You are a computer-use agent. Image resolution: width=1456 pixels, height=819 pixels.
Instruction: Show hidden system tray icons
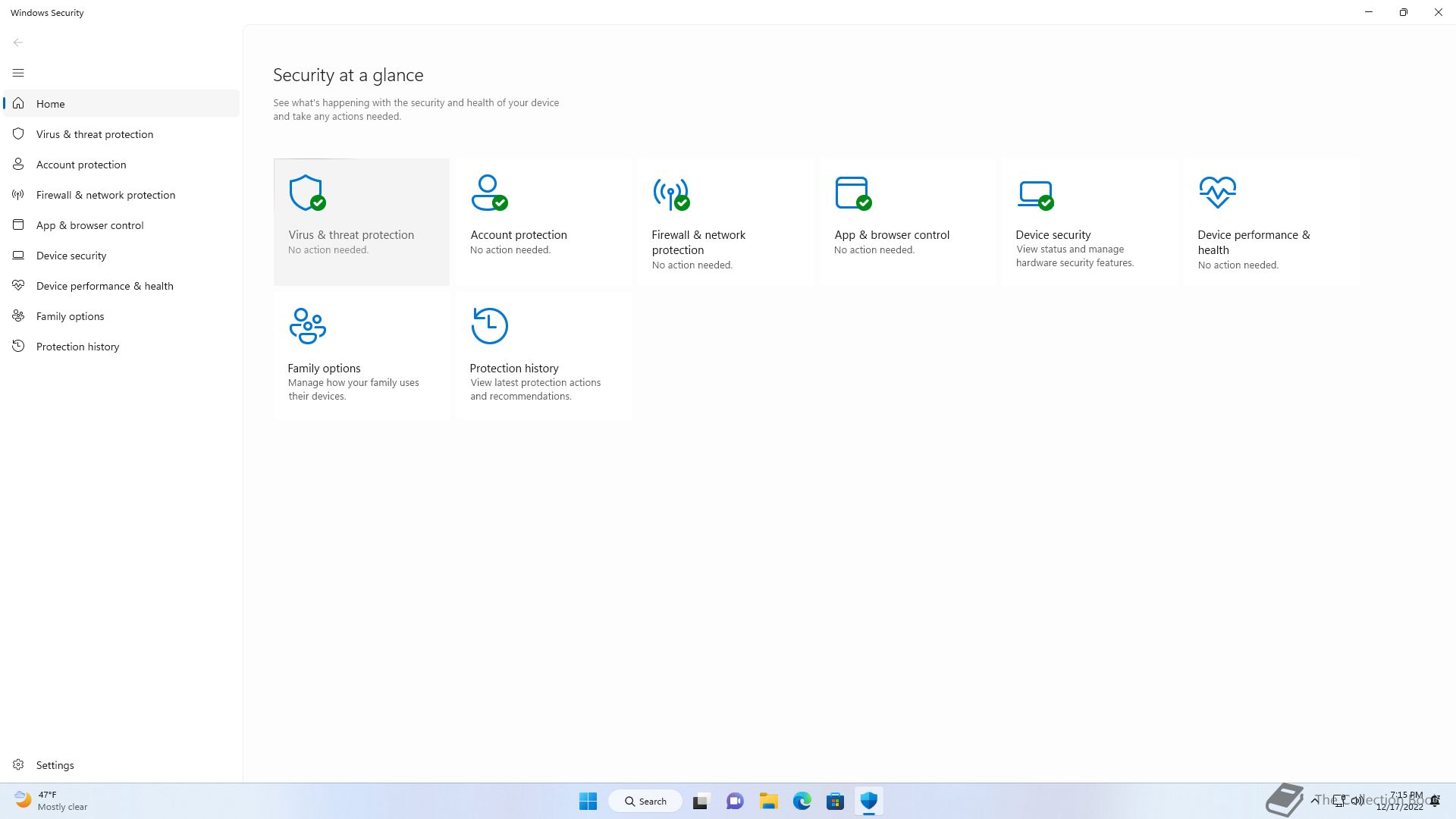[1314, 801]
